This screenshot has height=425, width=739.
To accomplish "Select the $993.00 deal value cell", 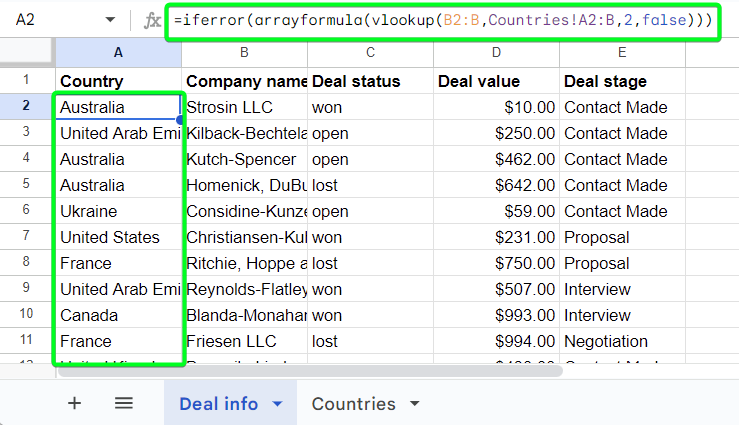I will coord(496,315).
